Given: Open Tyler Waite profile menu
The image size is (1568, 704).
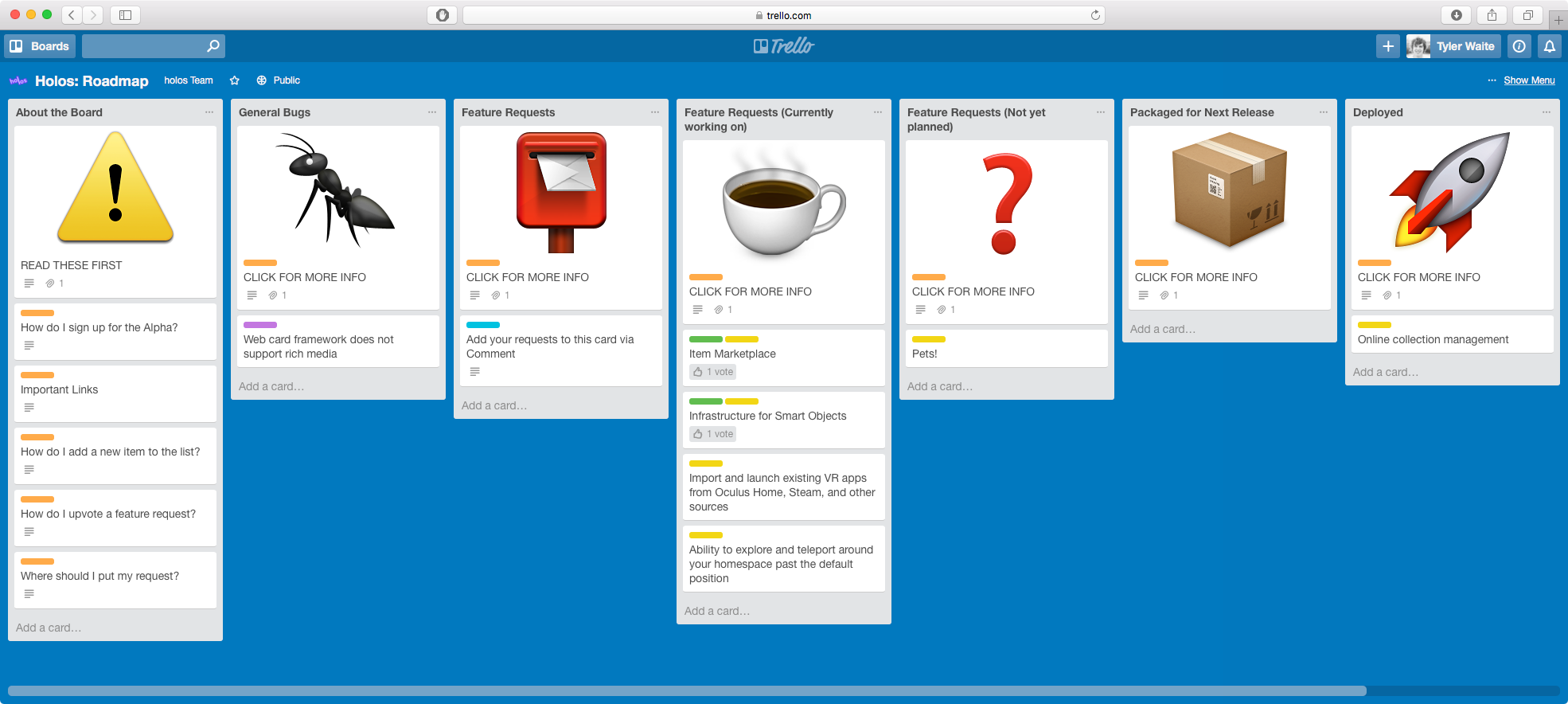Looking at the screenshot, I should coord(1453,46).
